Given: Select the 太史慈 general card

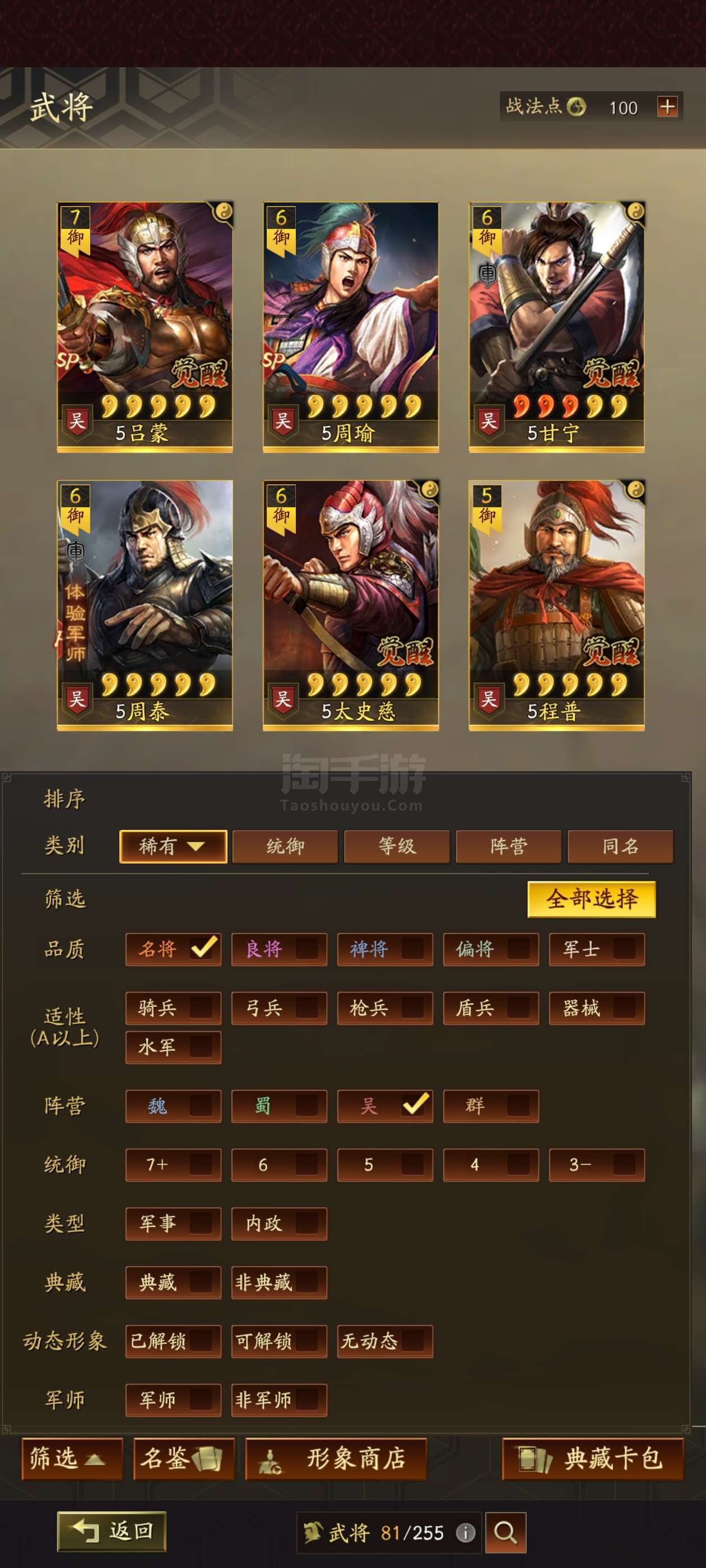Looking at the screenshot, I should click(351, 605).
